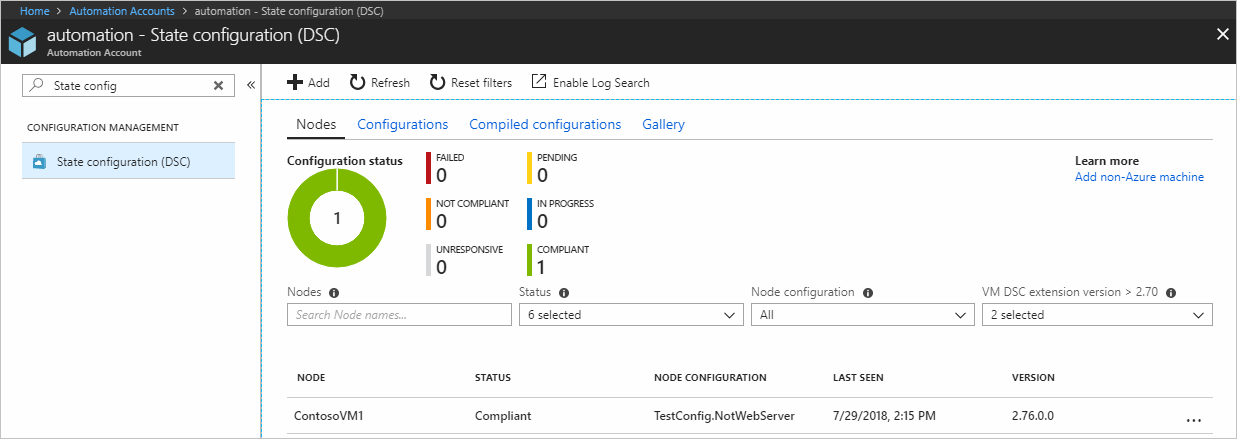Sort by the VERSION column header
Screen dimensions: 1237x439
click(1033, 378)
